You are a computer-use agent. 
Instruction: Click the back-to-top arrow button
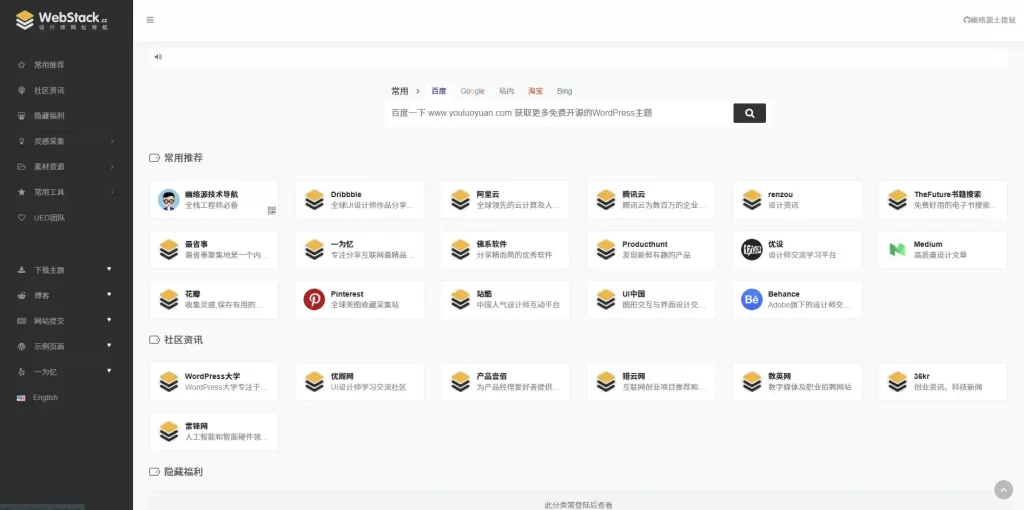1003,490
